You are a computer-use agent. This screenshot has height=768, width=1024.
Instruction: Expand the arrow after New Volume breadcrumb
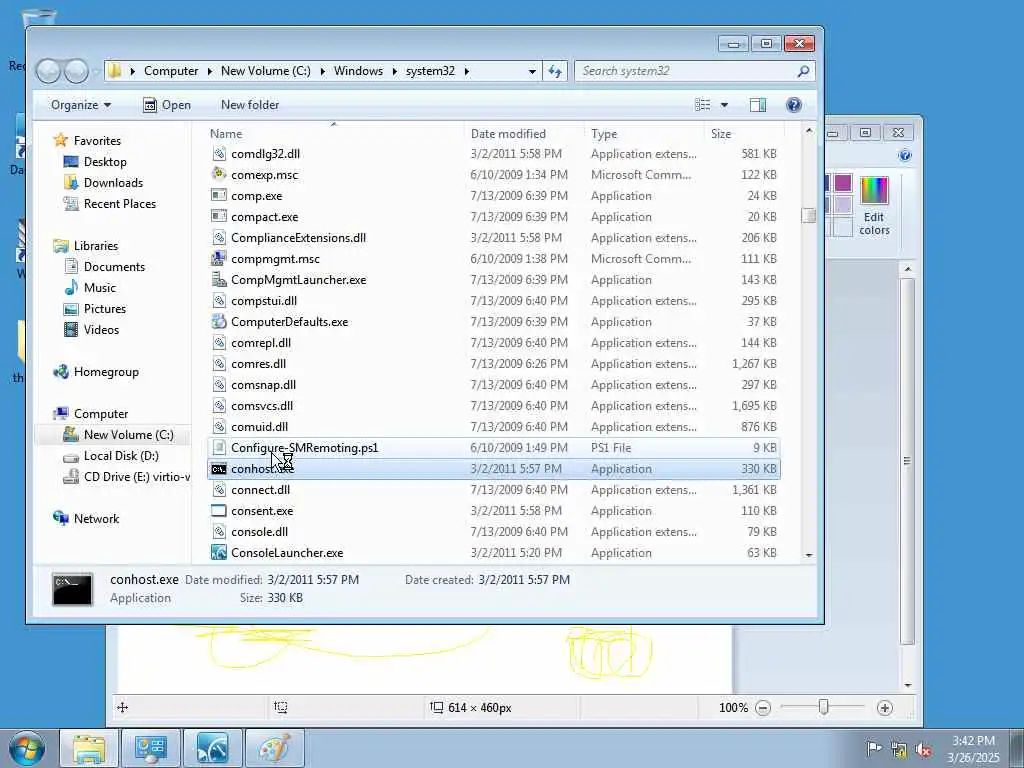[323, 71]
